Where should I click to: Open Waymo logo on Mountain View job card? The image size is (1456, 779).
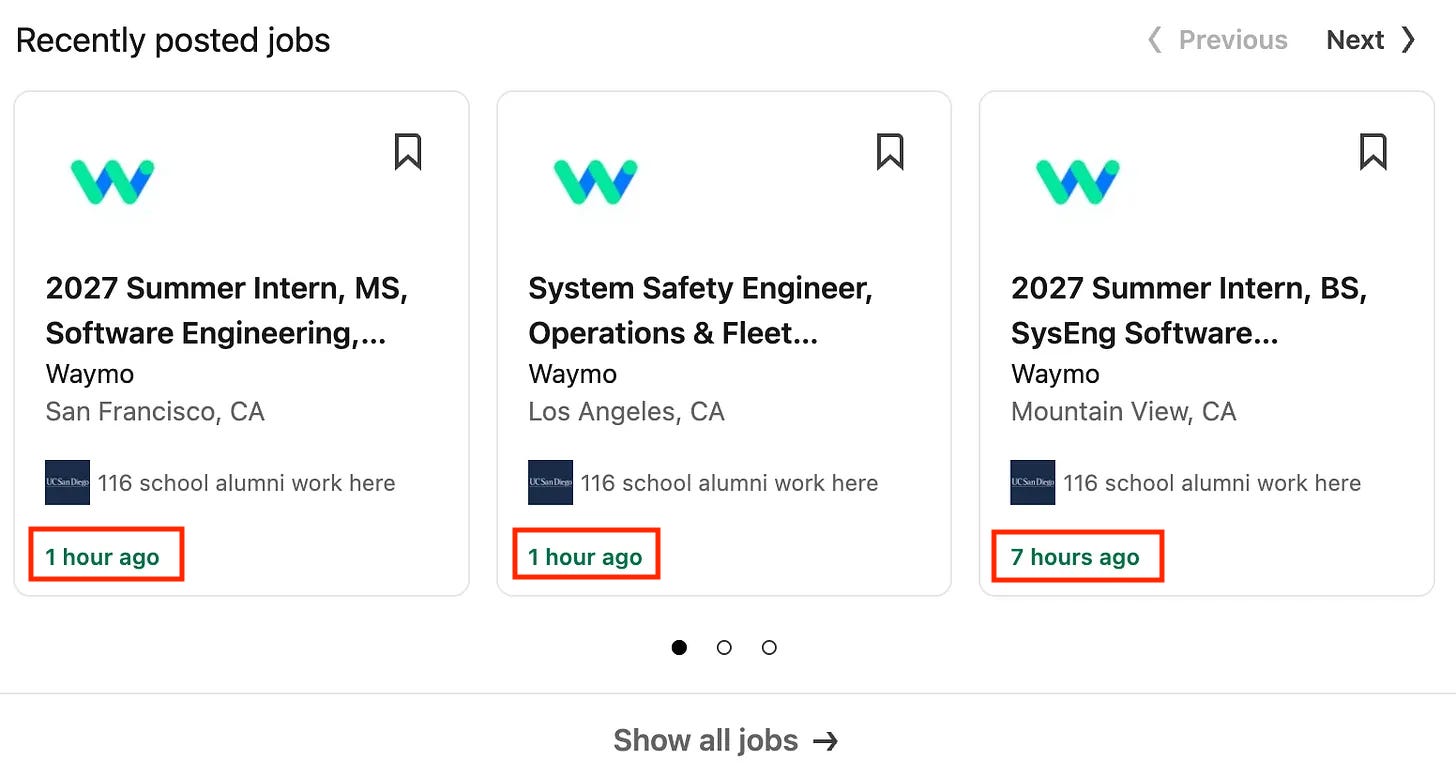pos(1078,182)
